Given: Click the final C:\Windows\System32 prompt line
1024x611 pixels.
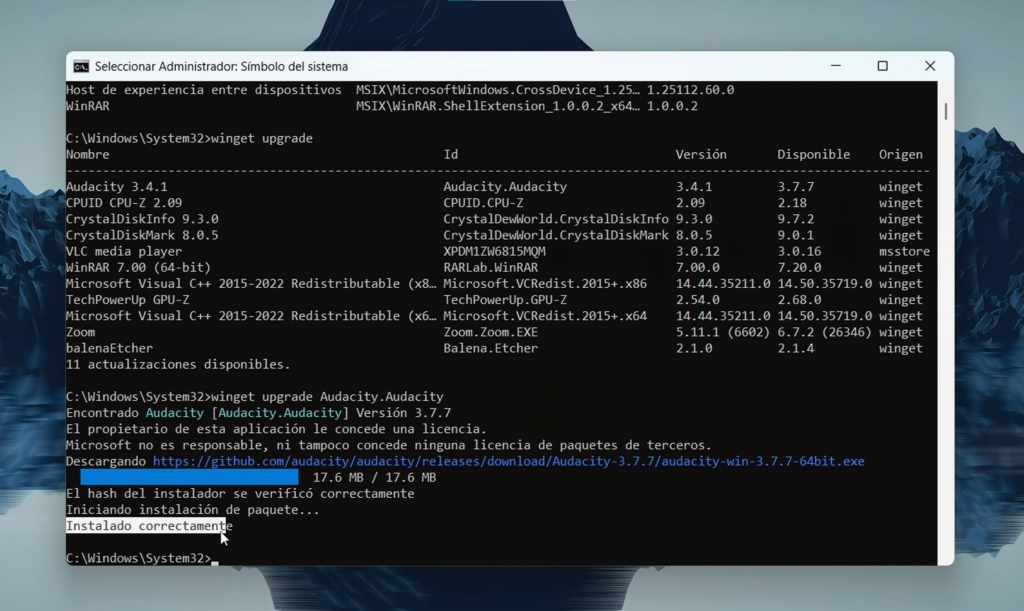Looking at the screenshot, I should pyautogui.click(x=138, y=558).
